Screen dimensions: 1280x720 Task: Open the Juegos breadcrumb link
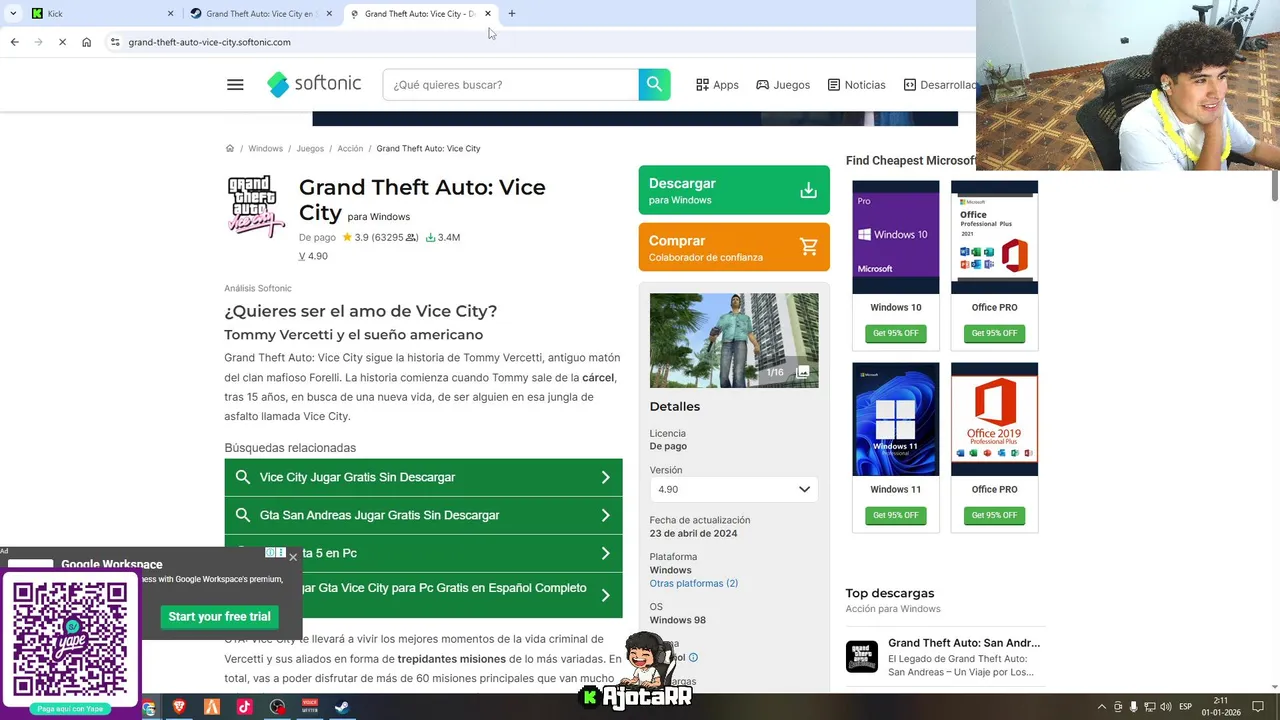(x=310, y=148)
